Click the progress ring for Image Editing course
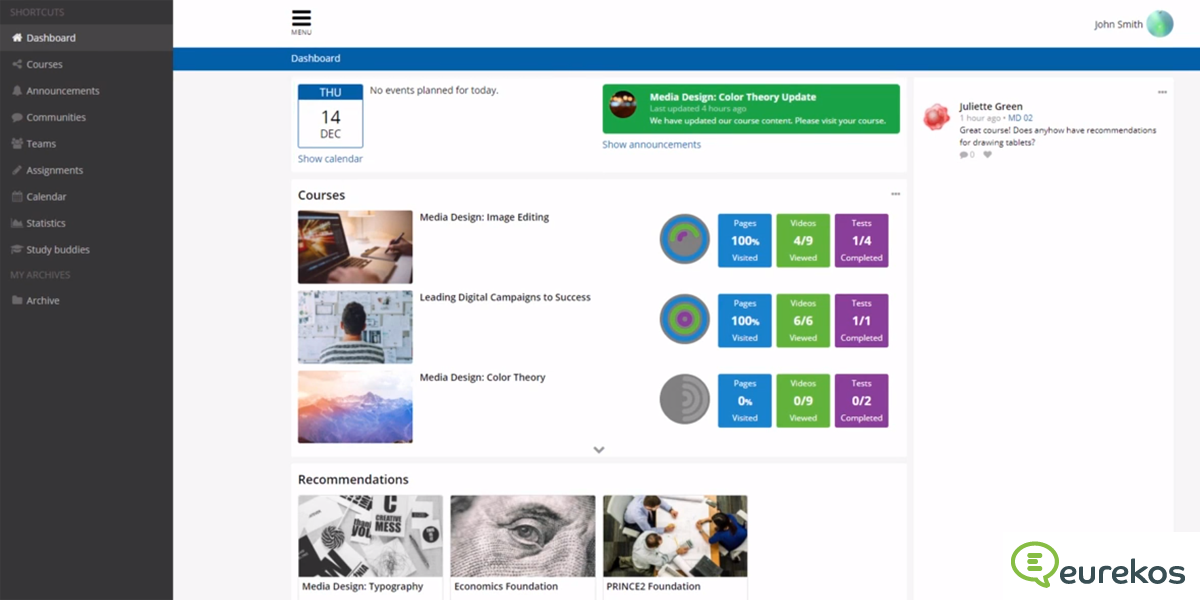The height and width of the screenshot is (600, 1200). pyautogui.click(x=684, y=240)
